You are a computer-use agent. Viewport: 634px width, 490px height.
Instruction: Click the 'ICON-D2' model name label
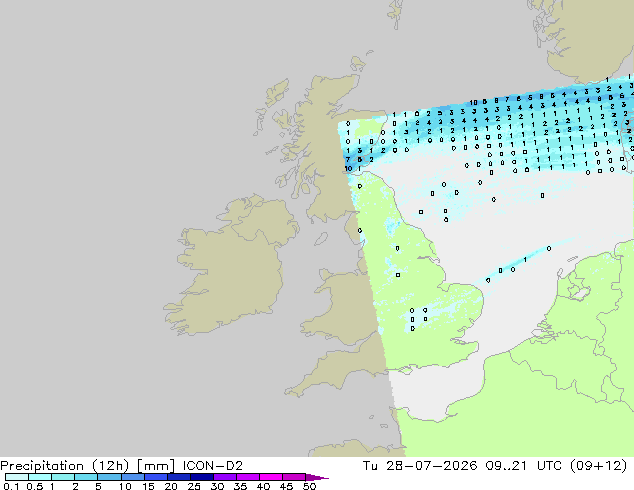point(213,466)
